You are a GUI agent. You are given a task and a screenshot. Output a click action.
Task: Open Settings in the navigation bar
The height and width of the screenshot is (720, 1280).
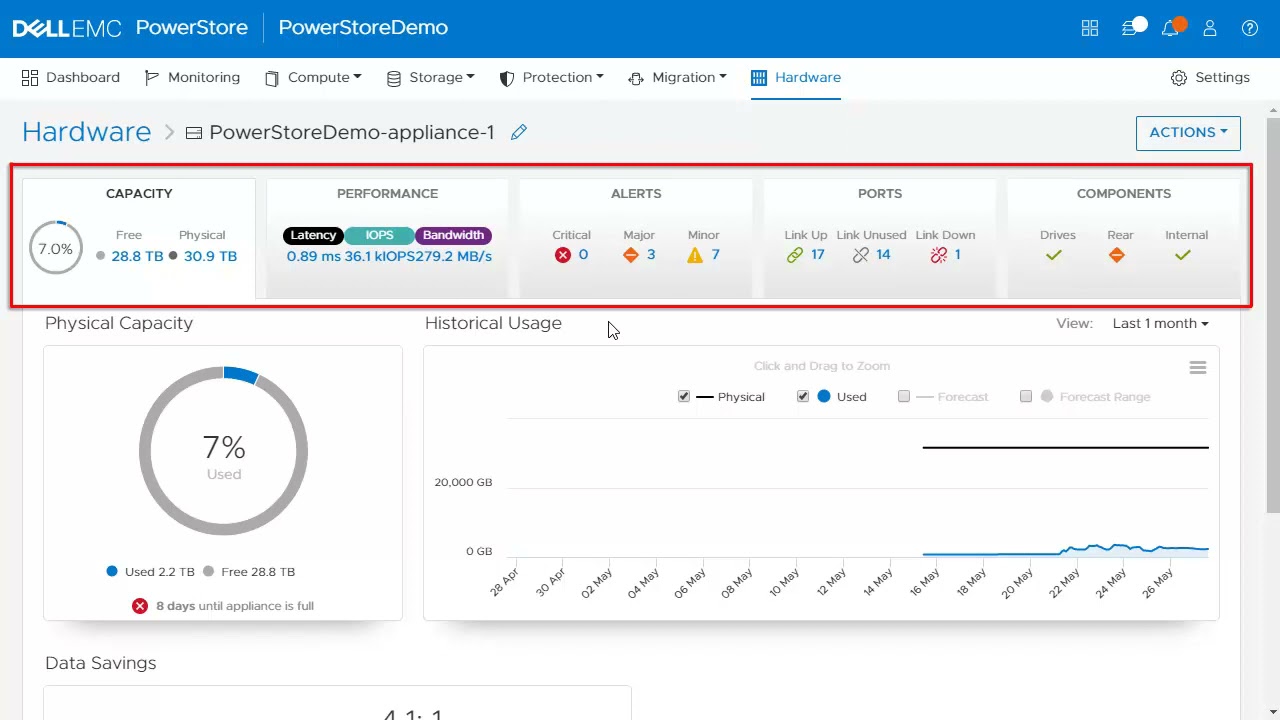(1210, 78)
